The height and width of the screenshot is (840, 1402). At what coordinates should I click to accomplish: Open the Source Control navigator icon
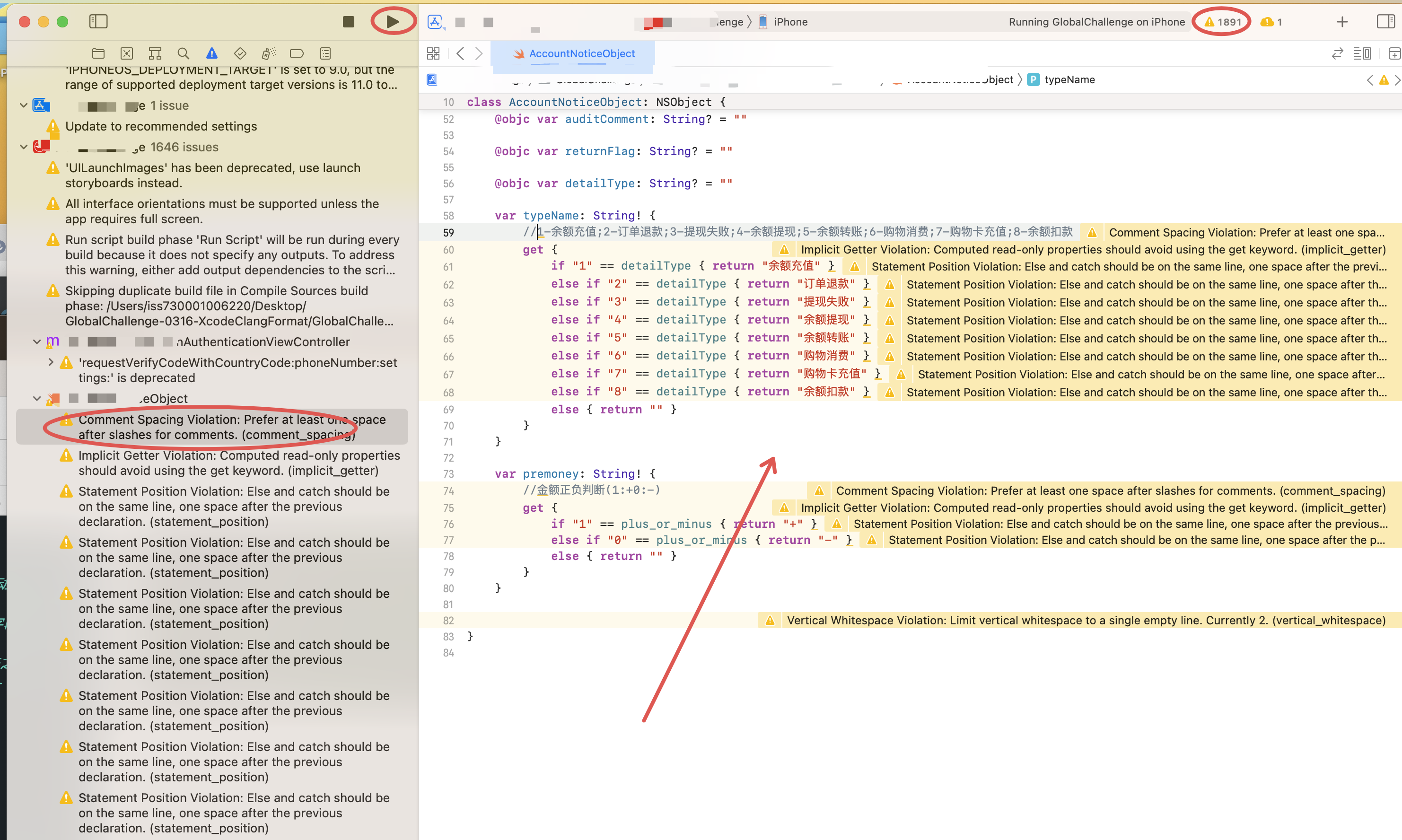pyautogui.click(x=126, y=53)
